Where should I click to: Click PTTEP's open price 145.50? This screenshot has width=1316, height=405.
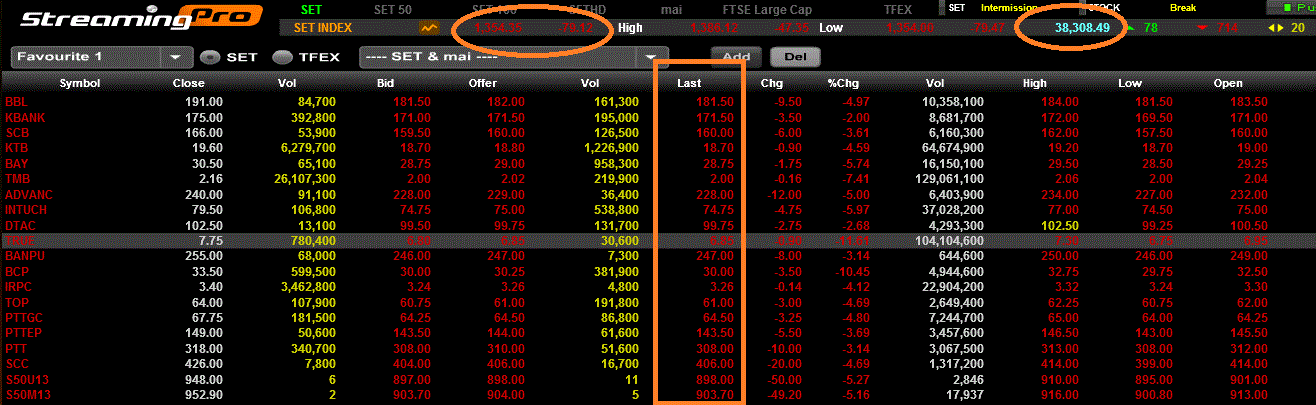tap(1250, 332)
